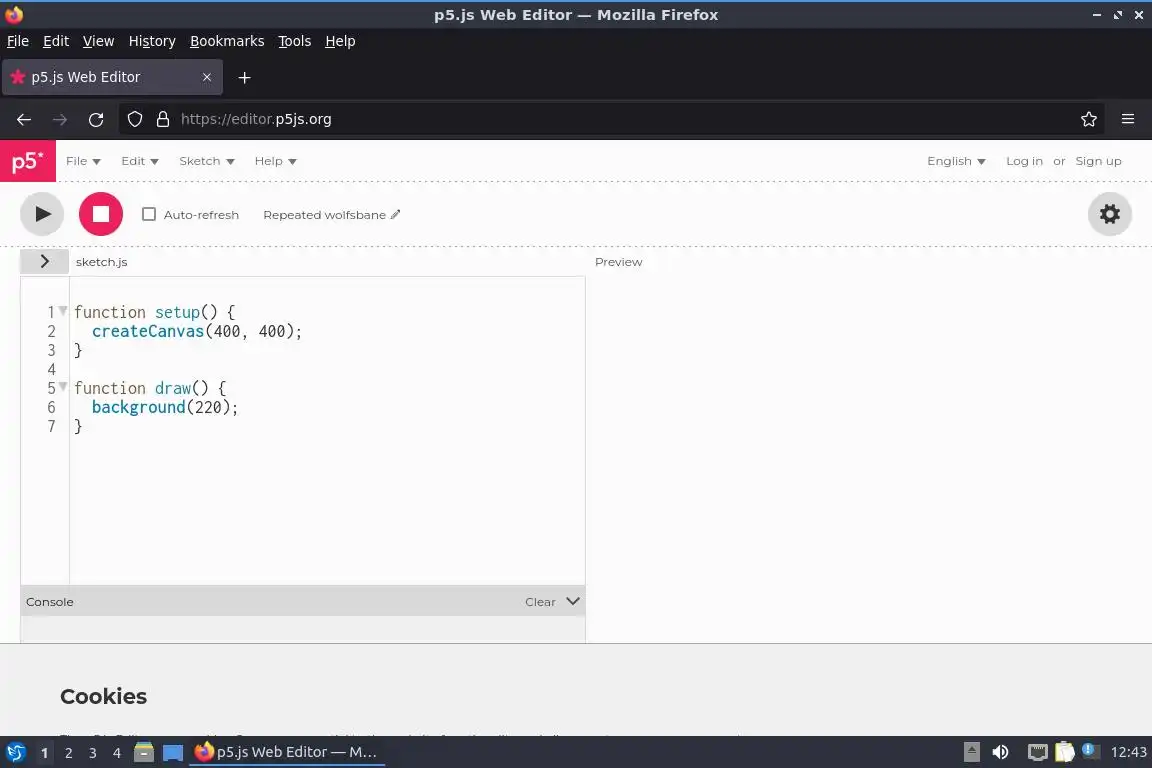
Task: Click line 2 createCanvas code
Action: pos(196,331)
